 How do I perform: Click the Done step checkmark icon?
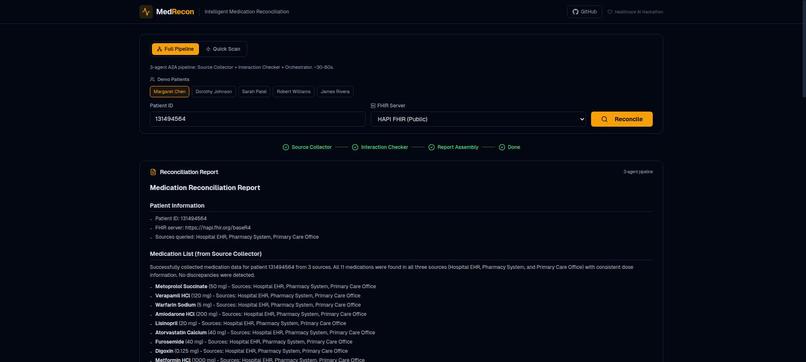click(x=502, y=147)
